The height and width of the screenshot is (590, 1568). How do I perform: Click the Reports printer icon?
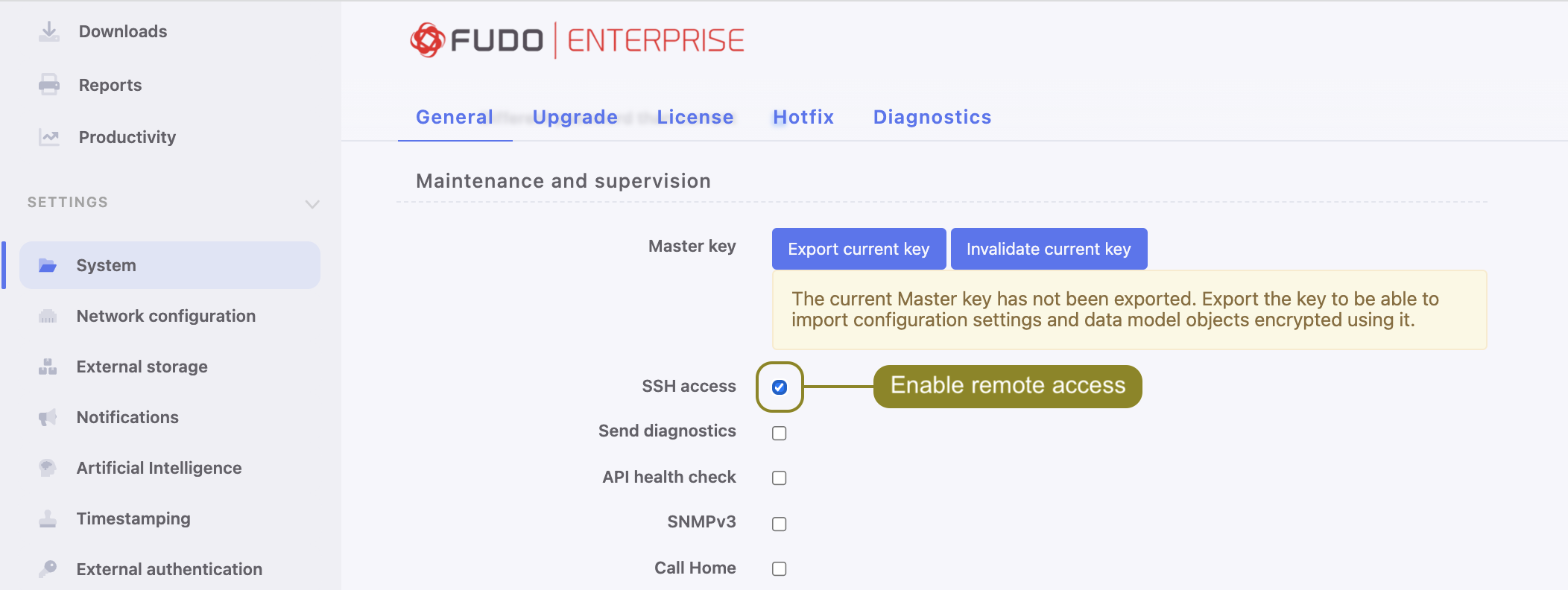coord(49,85)
